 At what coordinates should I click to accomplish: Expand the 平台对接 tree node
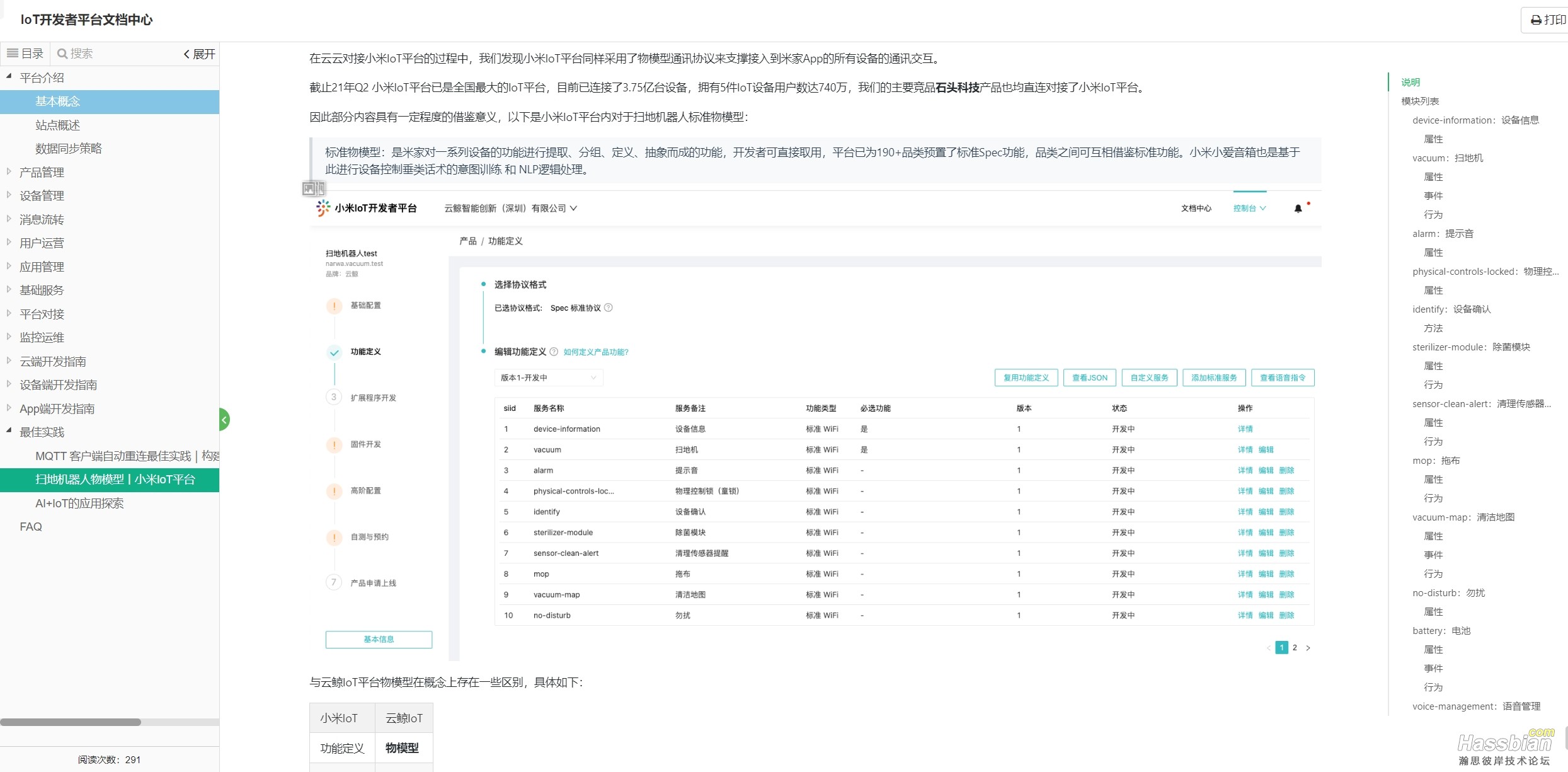[9, 313]
